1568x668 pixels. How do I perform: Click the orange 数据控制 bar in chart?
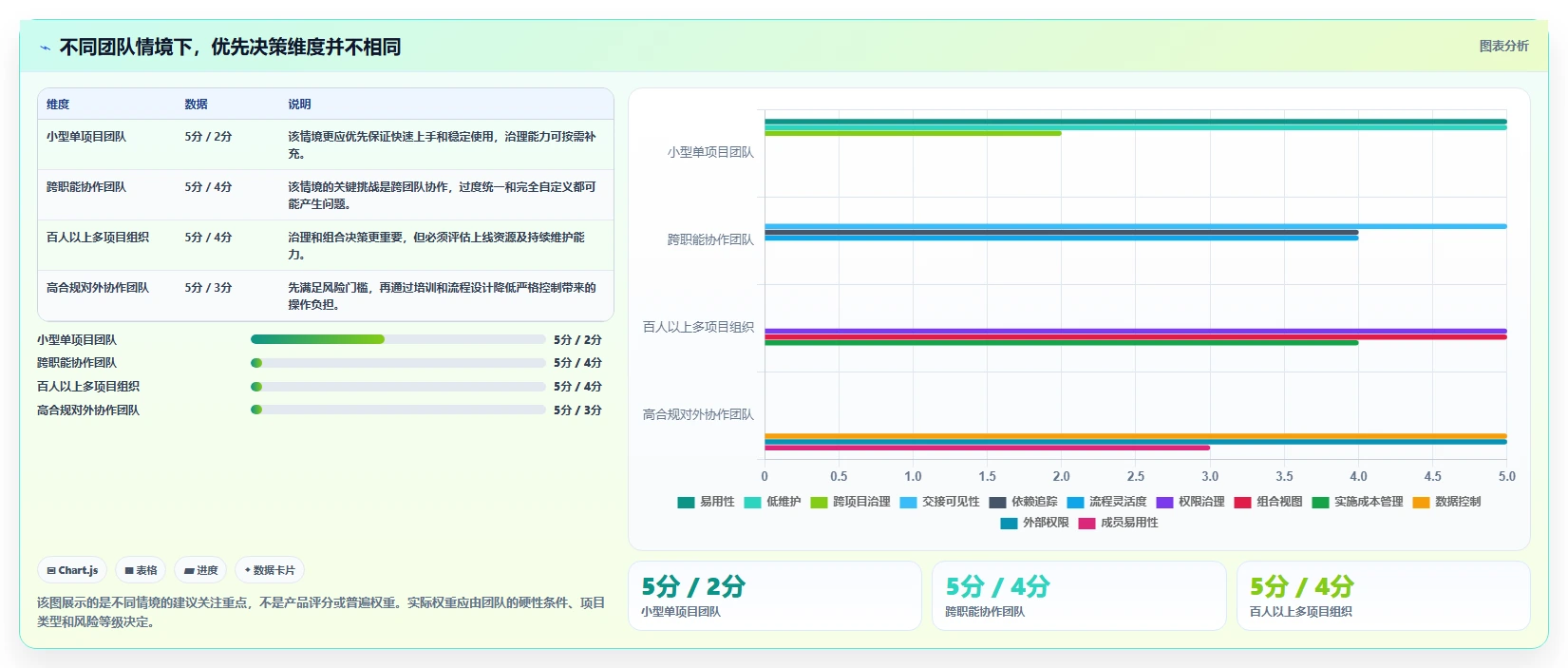1136,436
